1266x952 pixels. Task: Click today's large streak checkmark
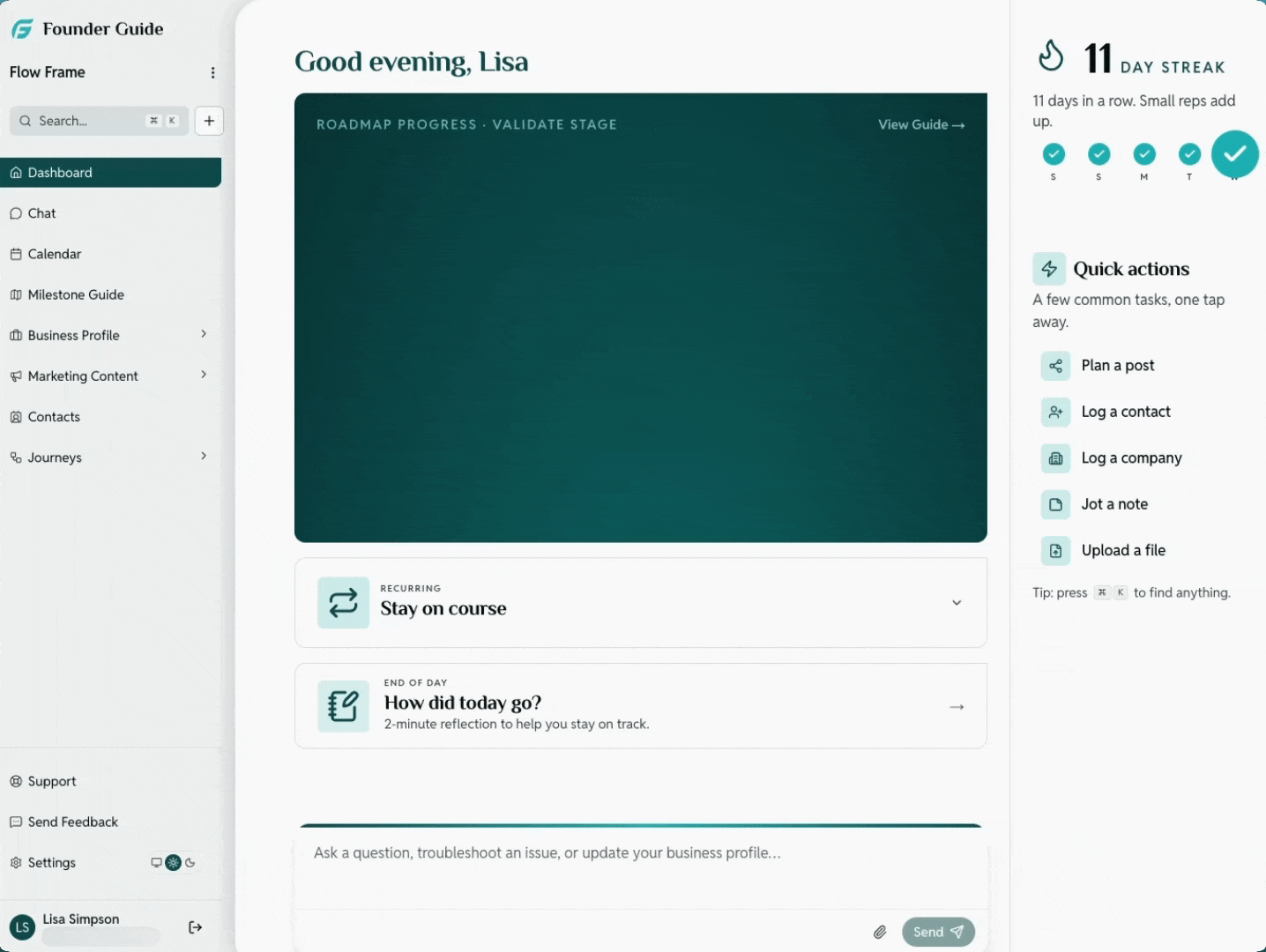(x=1235, y=154)
